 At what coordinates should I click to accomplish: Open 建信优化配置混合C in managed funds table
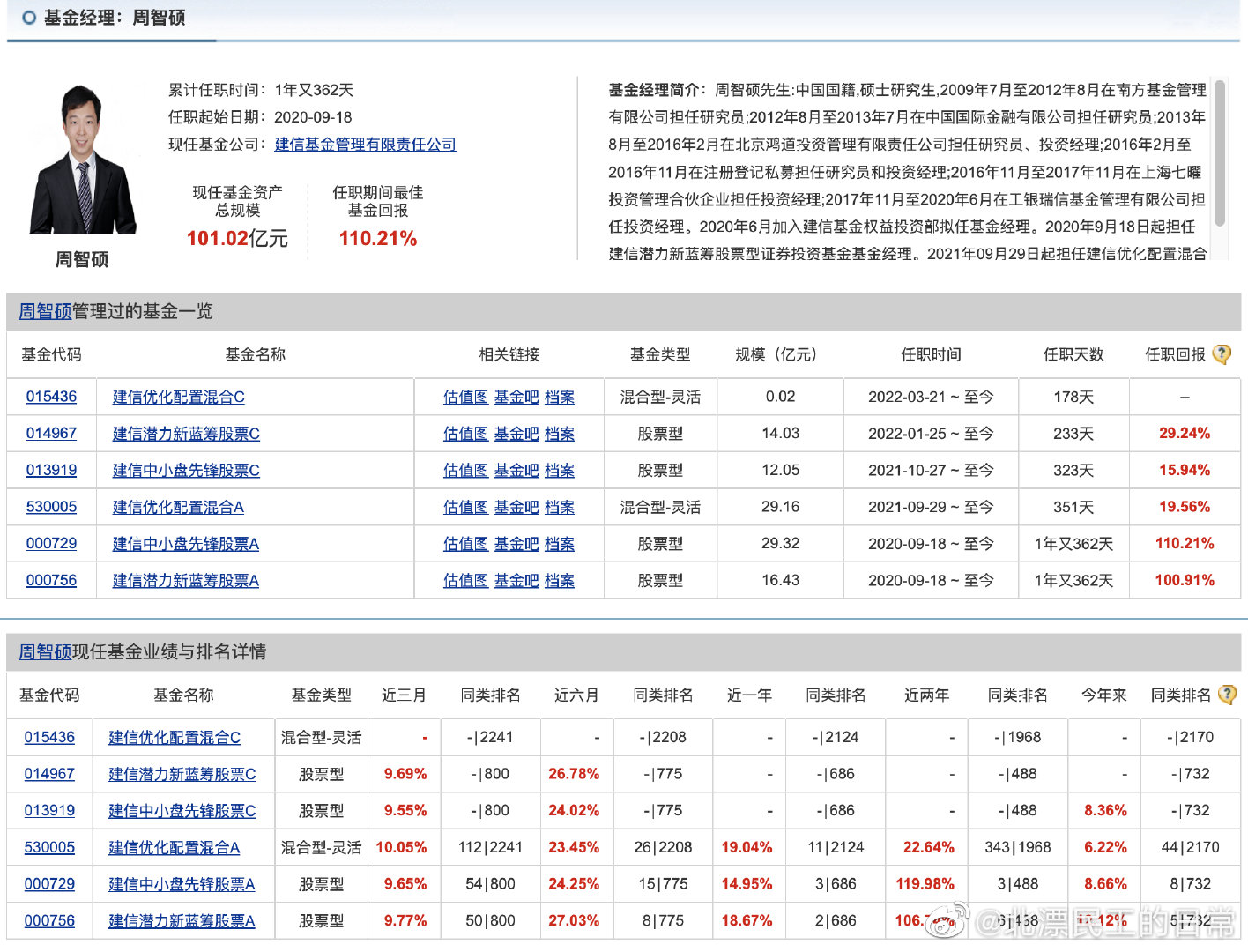pyautogui.click(x=179, y=397)
